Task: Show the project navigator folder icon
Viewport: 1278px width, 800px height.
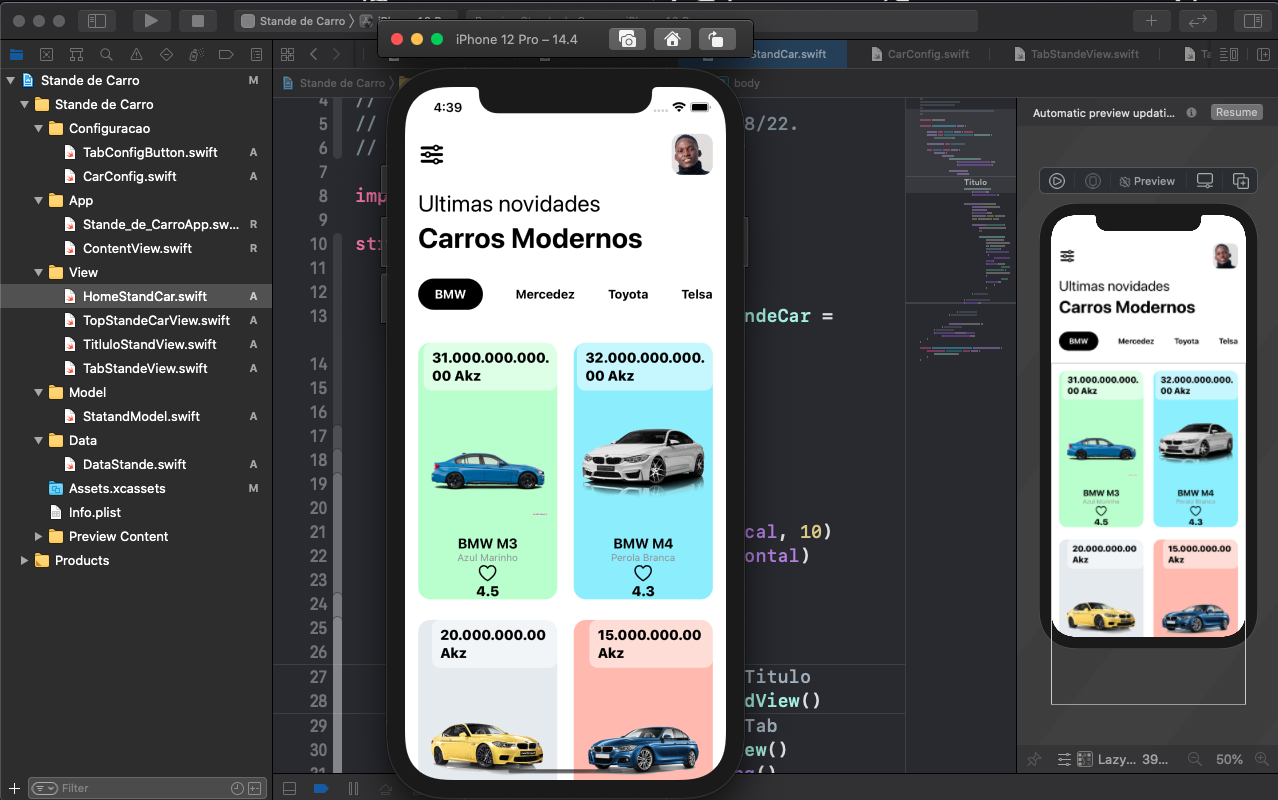Action: 16,54
